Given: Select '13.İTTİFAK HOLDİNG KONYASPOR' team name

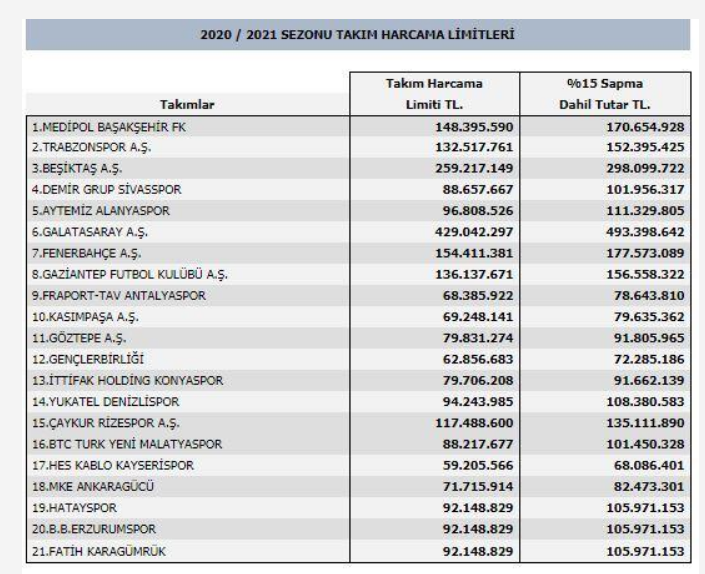Looking at the screenshot, I should (127, 380).
